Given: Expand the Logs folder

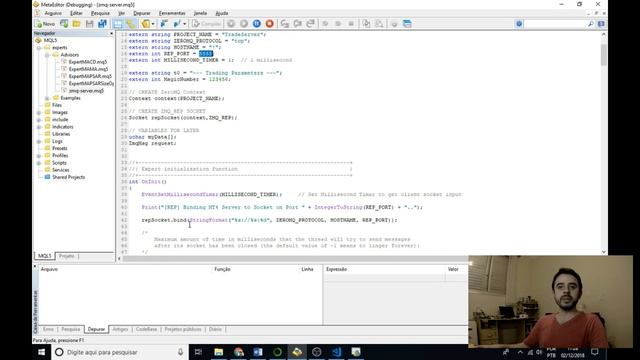Looking at the screenshot, I should pos(39,141).
